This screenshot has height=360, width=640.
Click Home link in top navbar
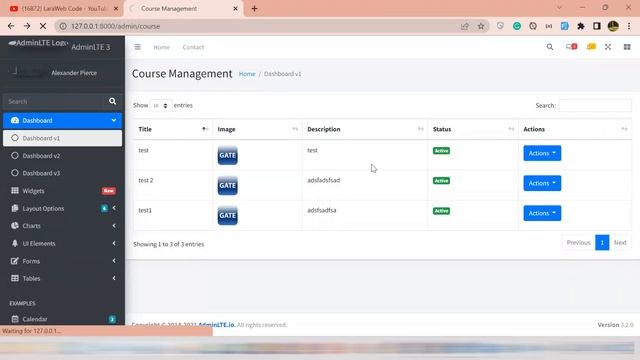tap(162, 47)
